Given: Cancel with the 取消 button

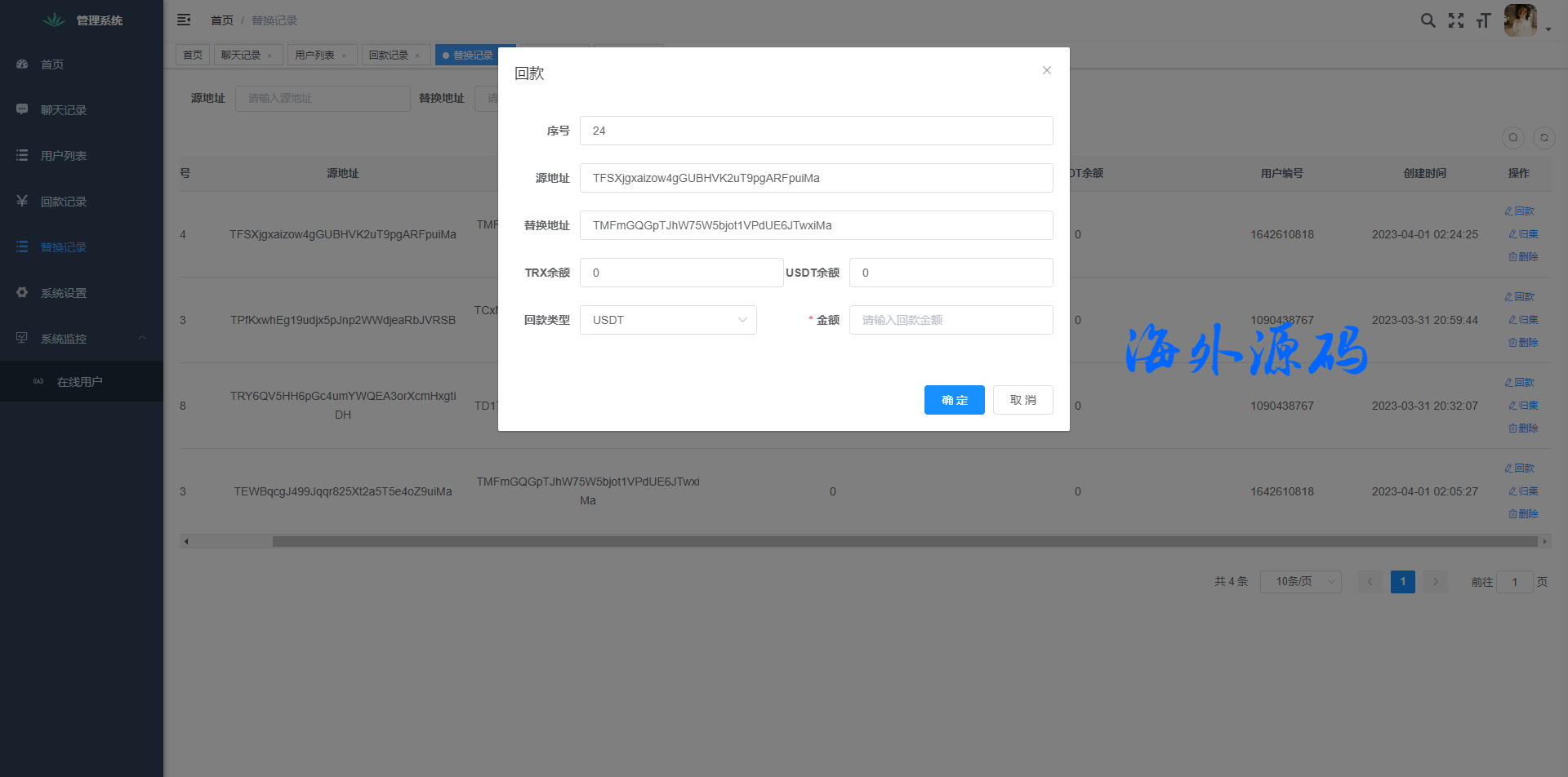Looking at the screenshot, I should [1023, 400].
